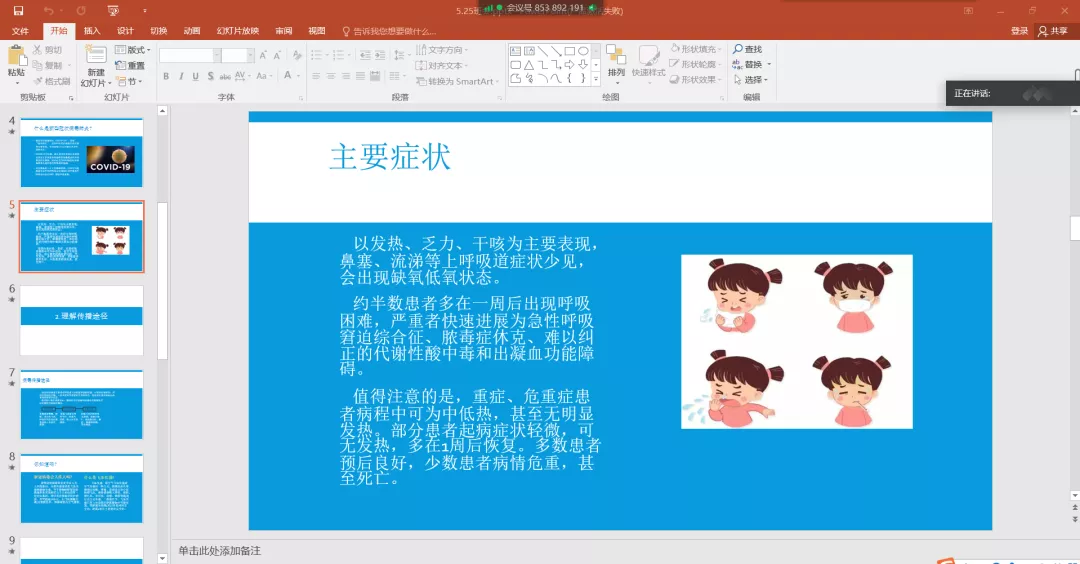1080x564 pixels.
Task: Click the Sign in (登录) button
Action: pyautogui.click(x=1019, y=31)
